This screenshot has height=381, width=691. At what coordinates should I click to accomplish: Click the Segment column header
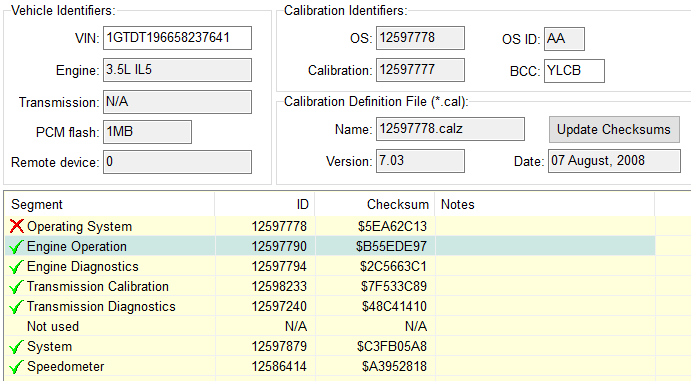coord(110,204)
